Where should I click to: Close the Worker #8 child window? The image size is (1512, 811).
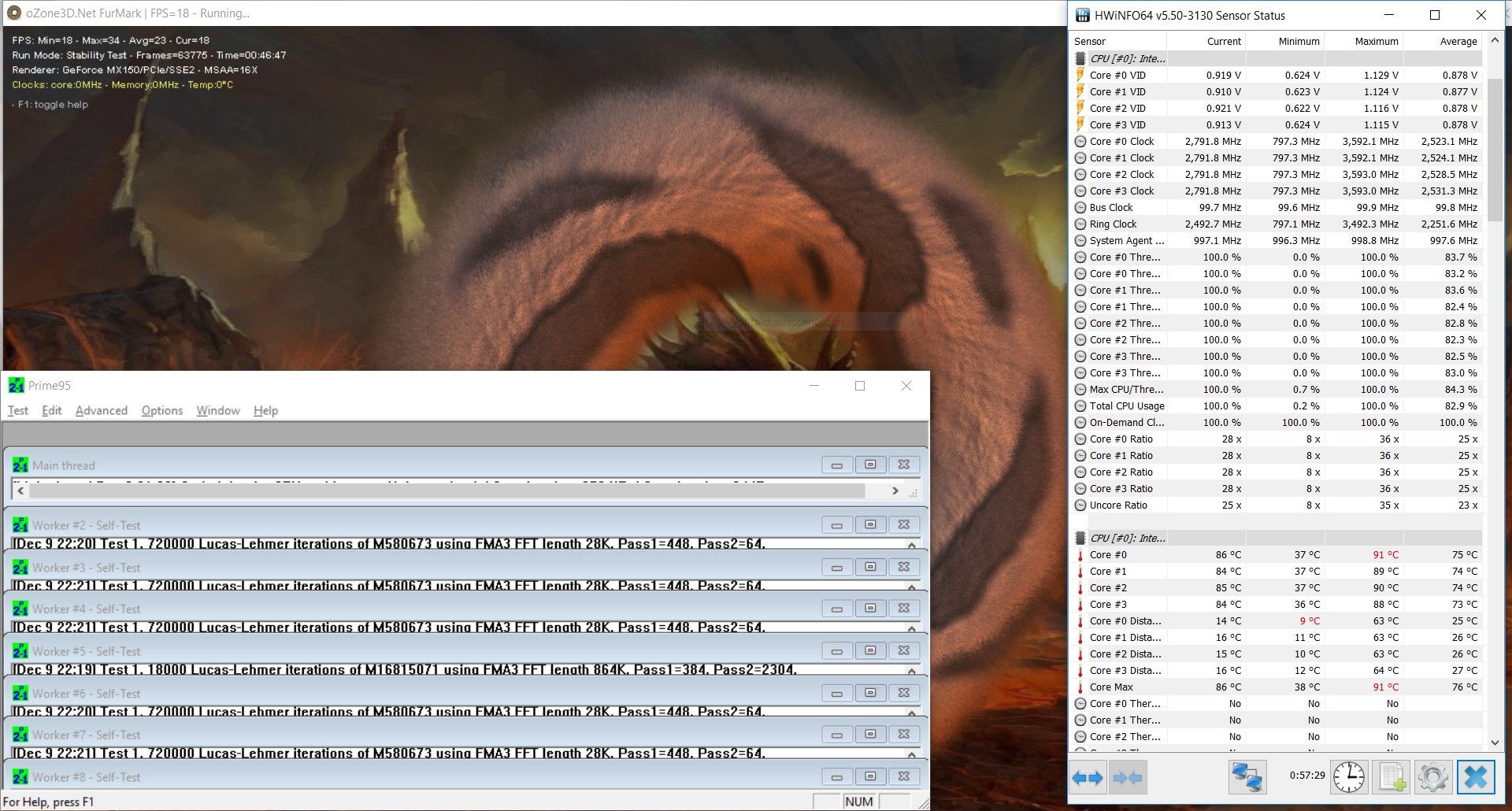click(x=904, y=776)
